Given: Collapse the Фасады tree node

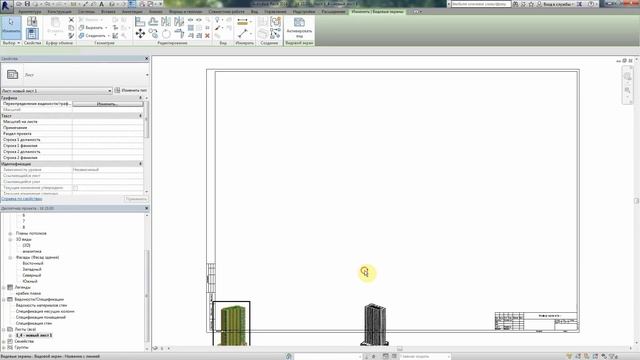Looking at the screenshot, I should point(10,258).
